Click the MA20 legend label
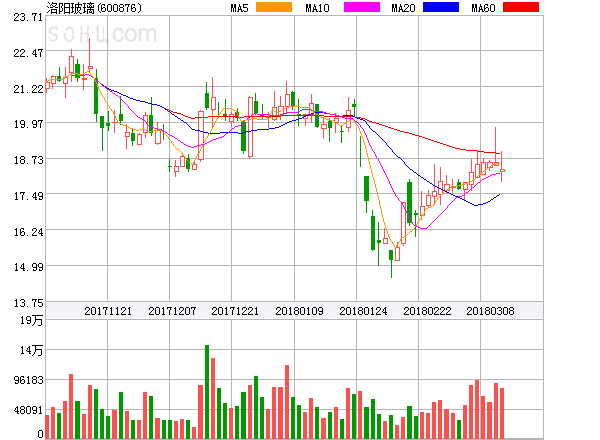The image size is (600, 440). coord(403,8)
